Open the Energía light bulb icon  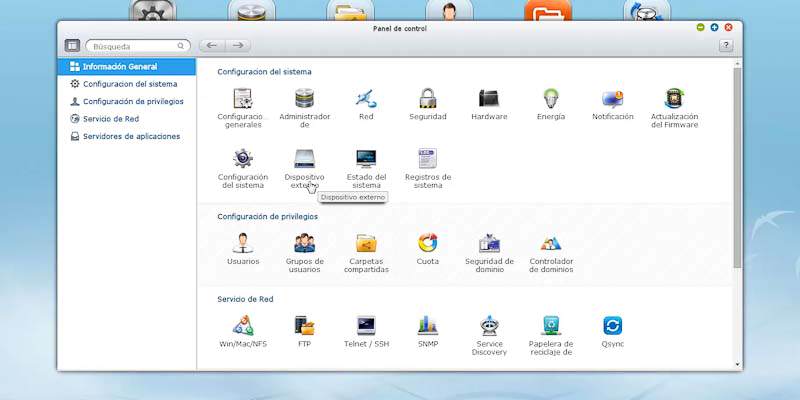tap(551, 98)
